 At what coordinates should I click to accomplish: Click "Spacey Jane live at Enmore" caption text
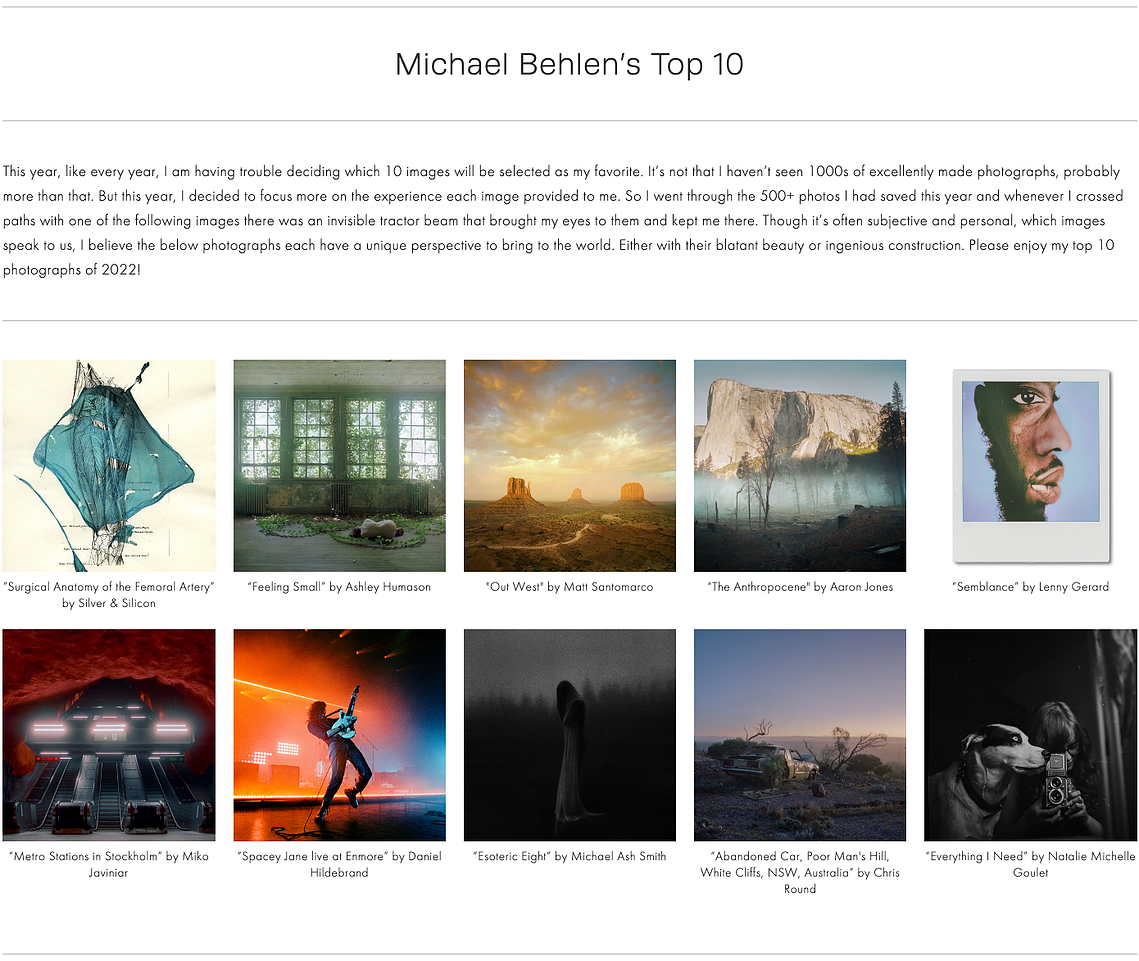tap(339, 864)
